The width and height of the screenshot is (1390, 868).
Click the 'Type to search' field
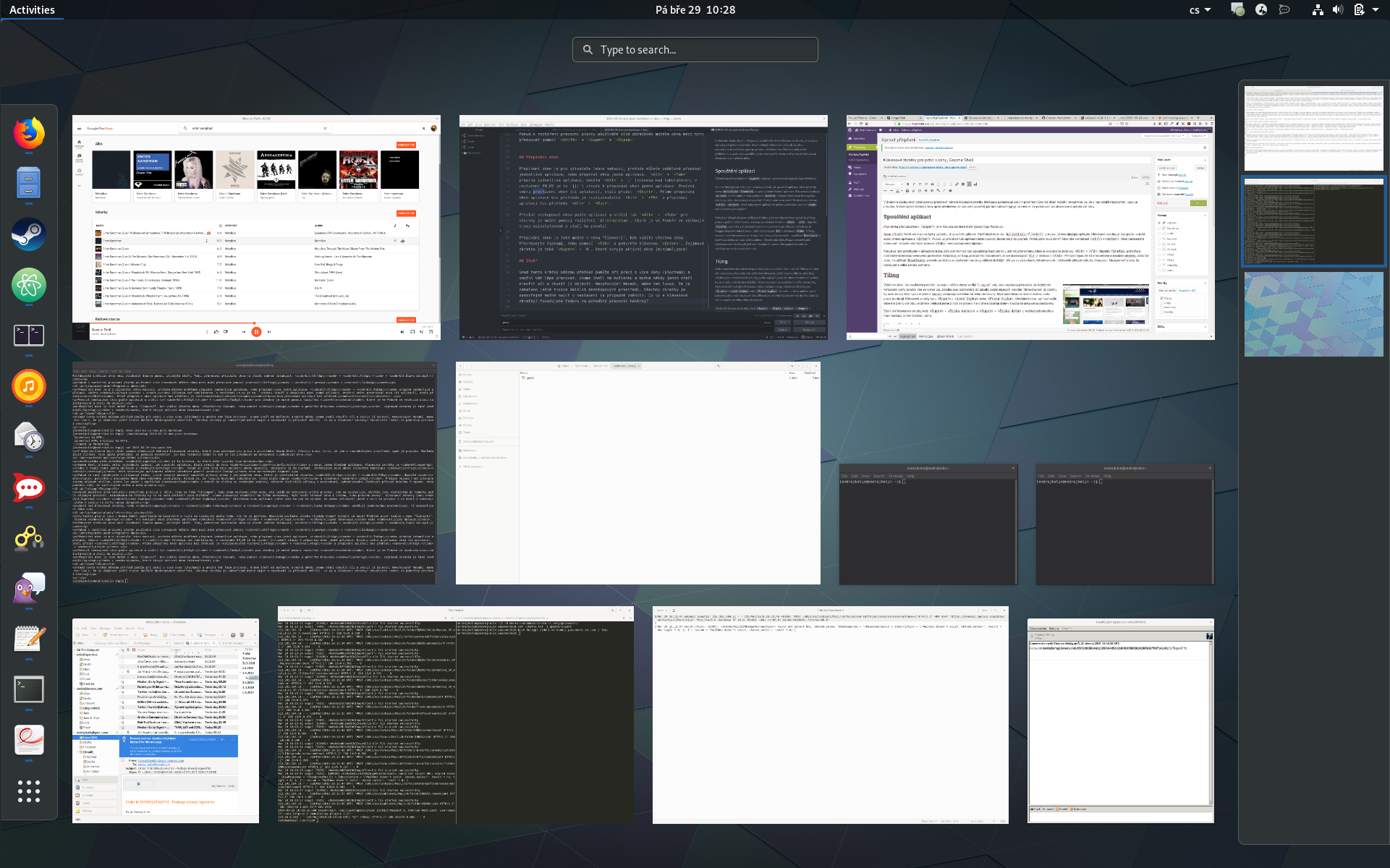click(695, 50)
